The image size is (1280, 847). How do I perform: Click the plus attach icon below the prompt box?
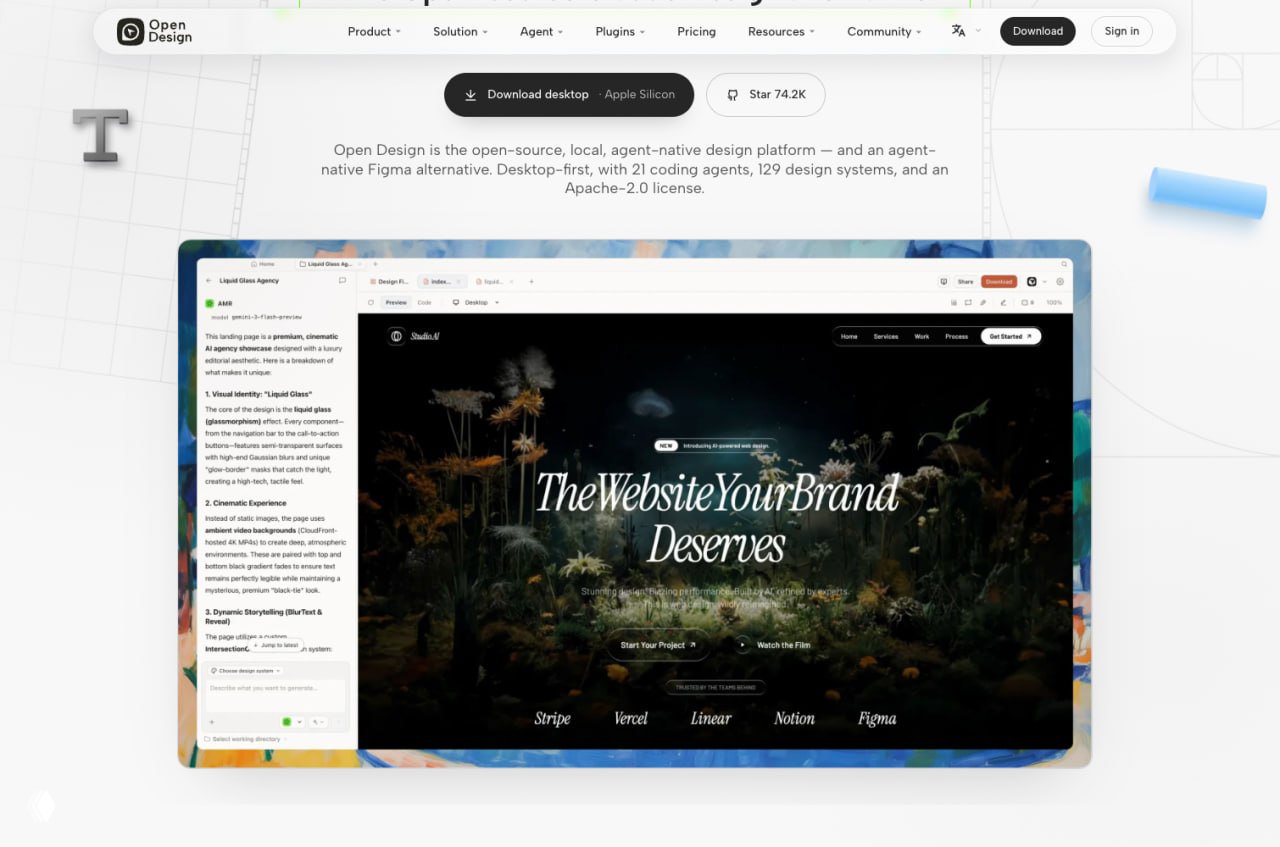(211, 722)
